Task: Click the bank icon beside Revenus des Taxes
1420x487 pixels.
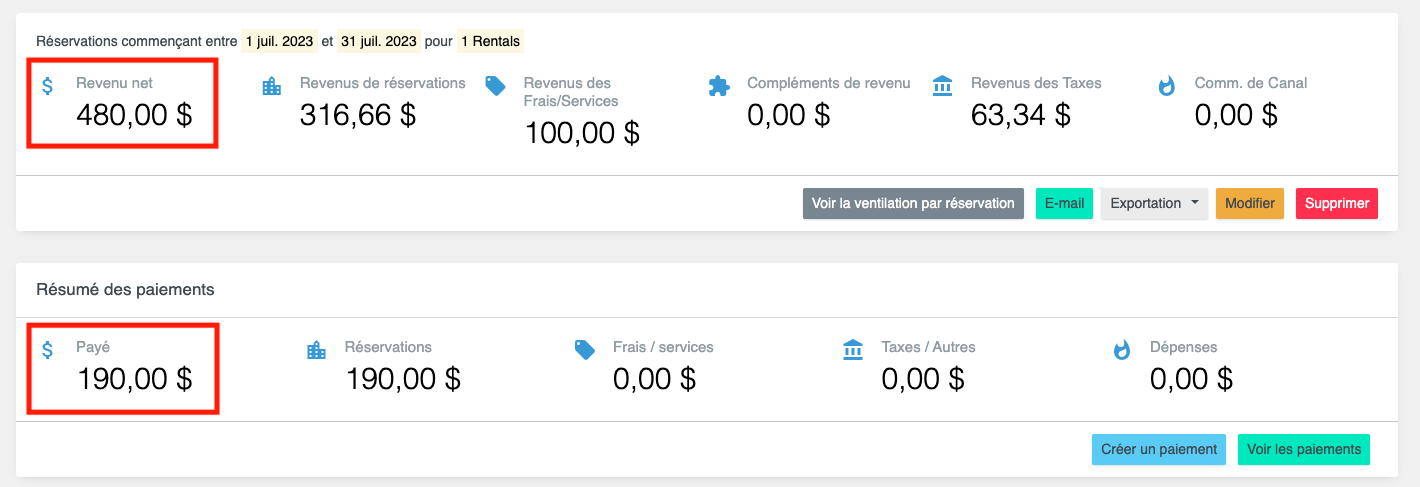Action: [942, 85]
